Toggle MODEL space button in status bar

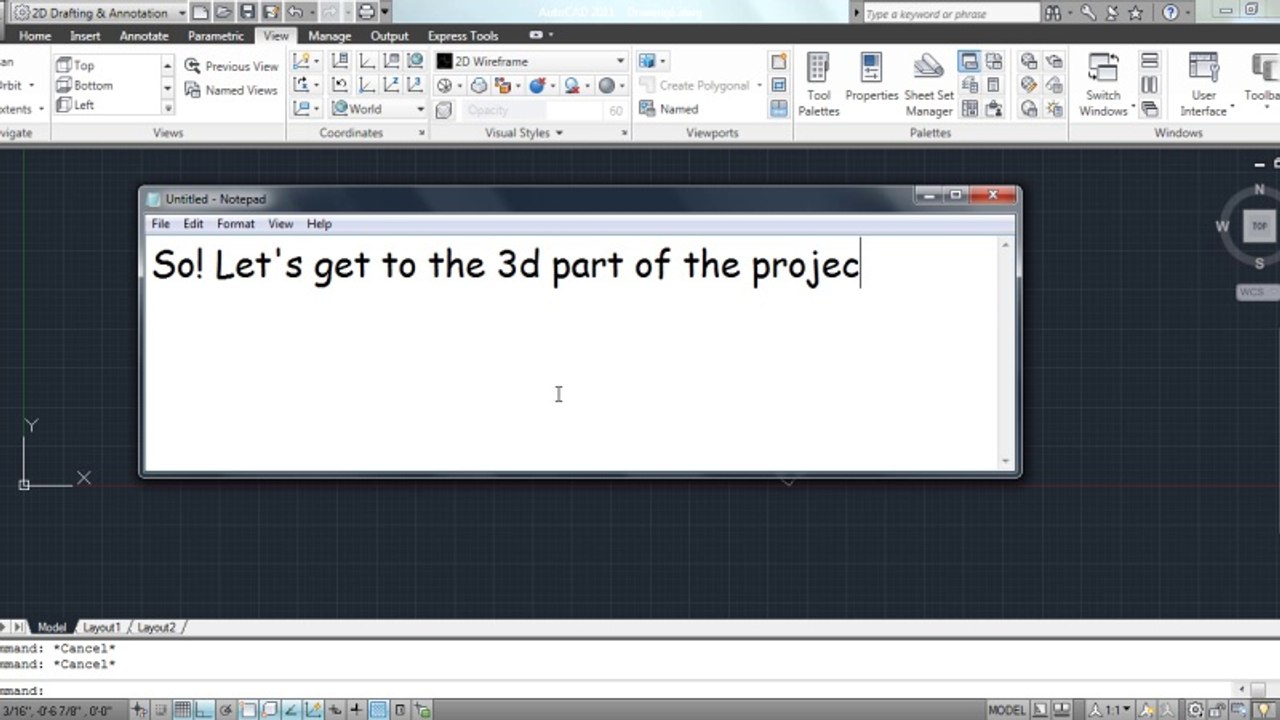tap(1007, 711)
